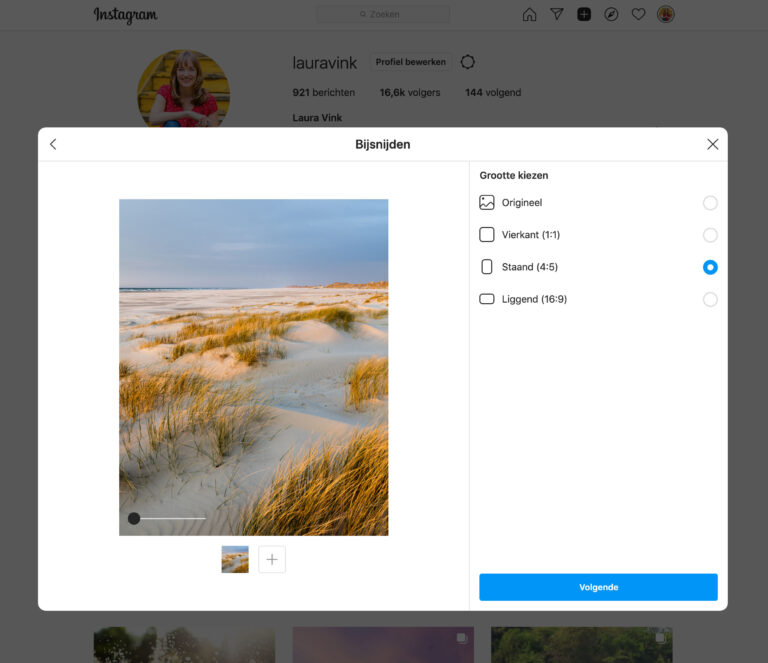Click the zoom slider handle on photo
768x663 pixels.
point(134,518)
